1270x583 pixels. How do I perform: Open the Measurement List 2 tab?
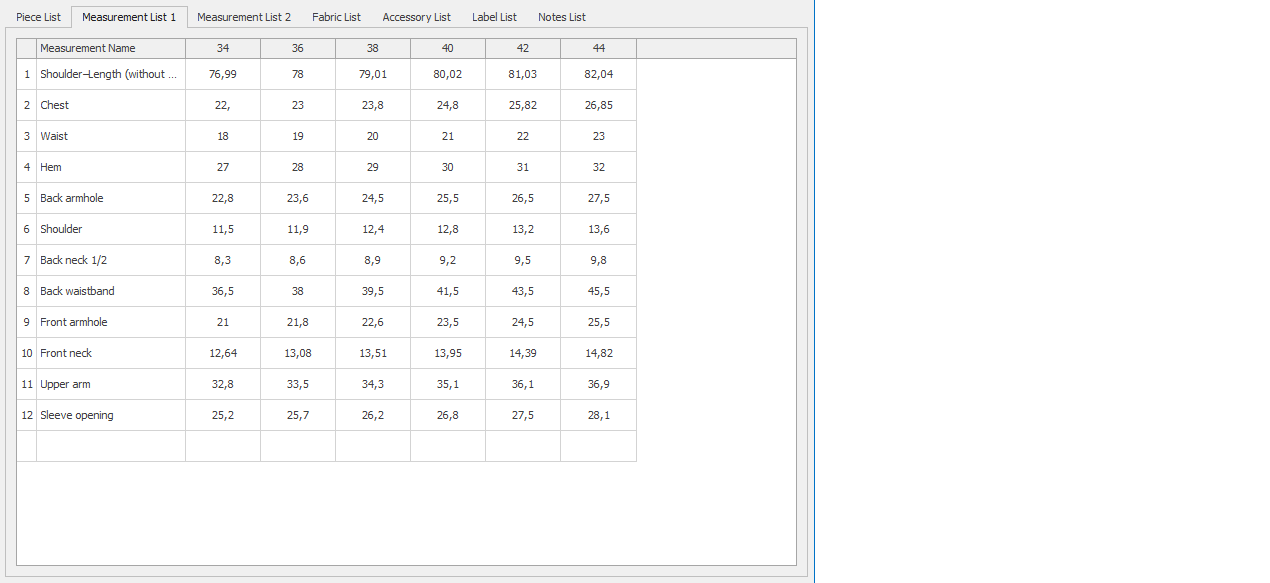(x=244, y=17)
